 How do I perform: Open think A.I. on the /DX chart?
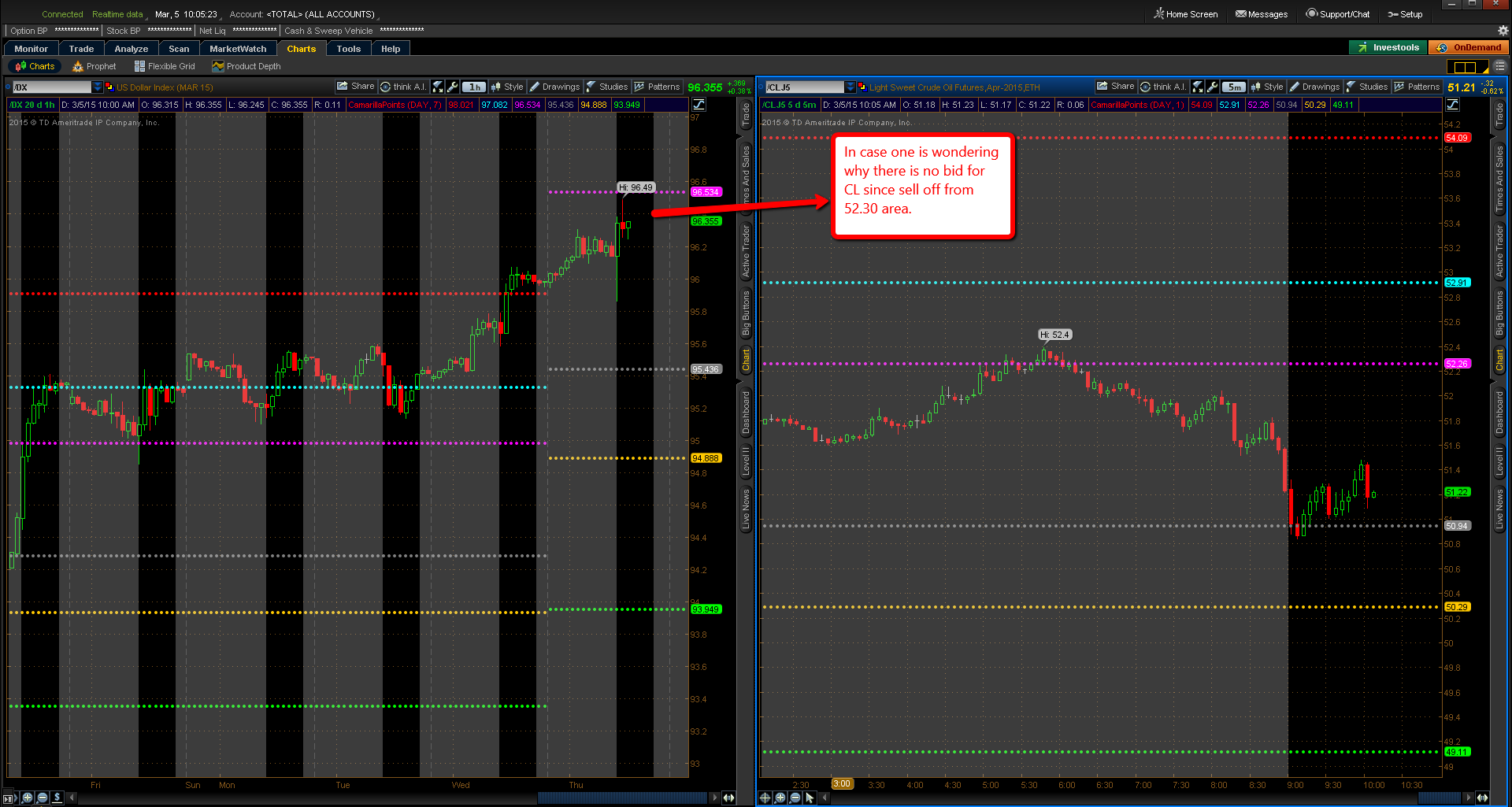[x=404, y=87]
